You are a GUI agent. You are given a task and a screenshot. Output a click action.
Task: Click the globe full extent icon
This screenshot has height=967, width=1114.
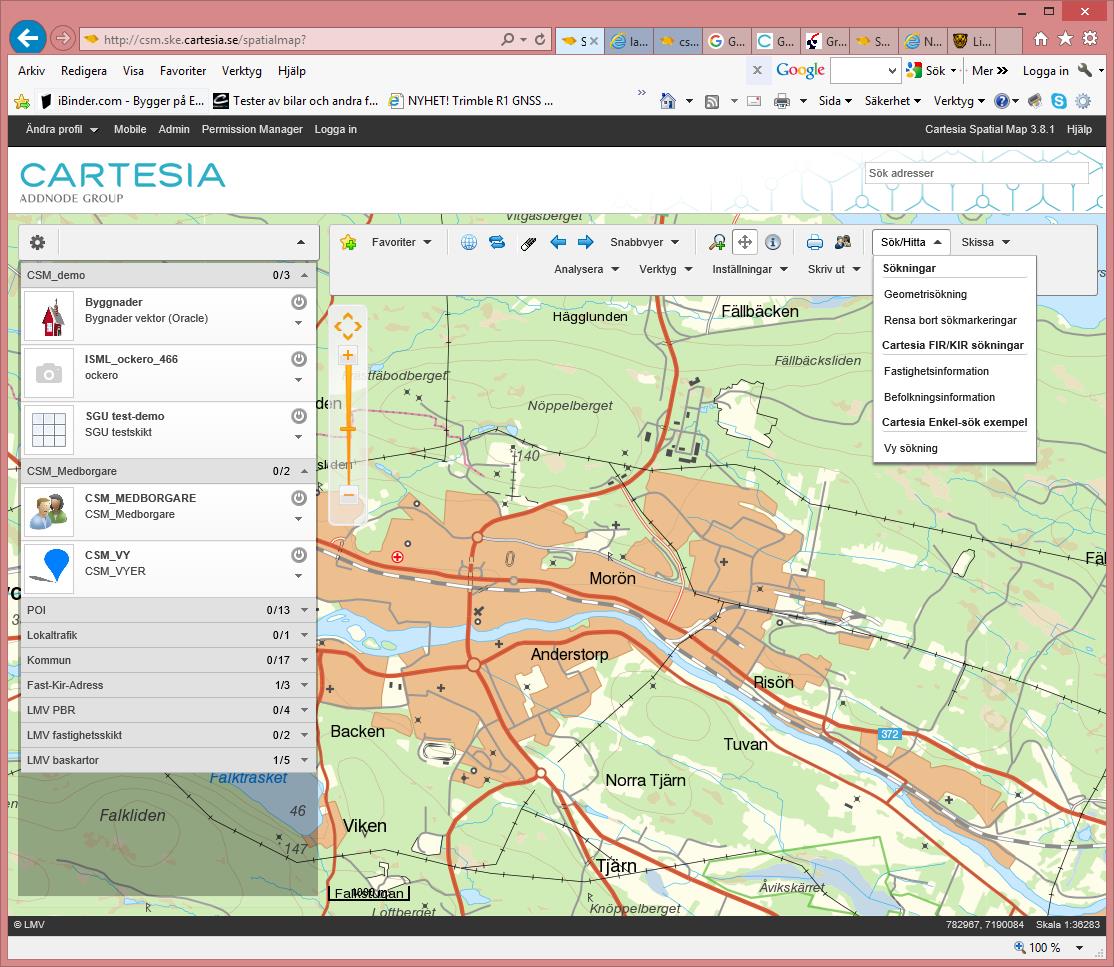469,242
